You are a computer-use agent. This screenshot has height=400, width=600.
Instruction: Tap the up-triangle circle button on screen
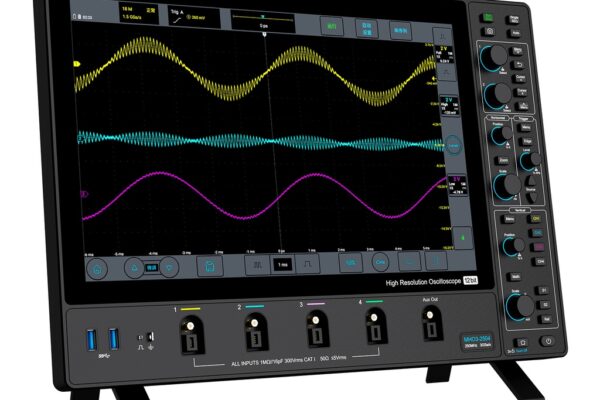tap(134, 268)
